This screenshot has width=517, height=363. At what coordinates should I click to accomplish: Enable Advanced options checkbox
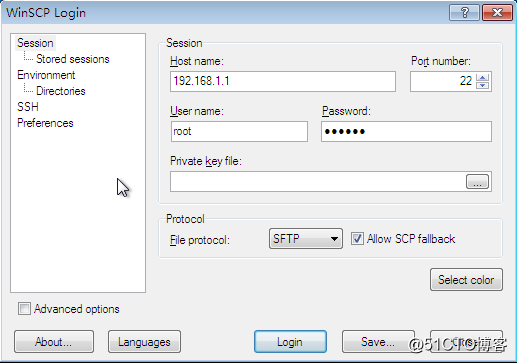click(24, 309)
